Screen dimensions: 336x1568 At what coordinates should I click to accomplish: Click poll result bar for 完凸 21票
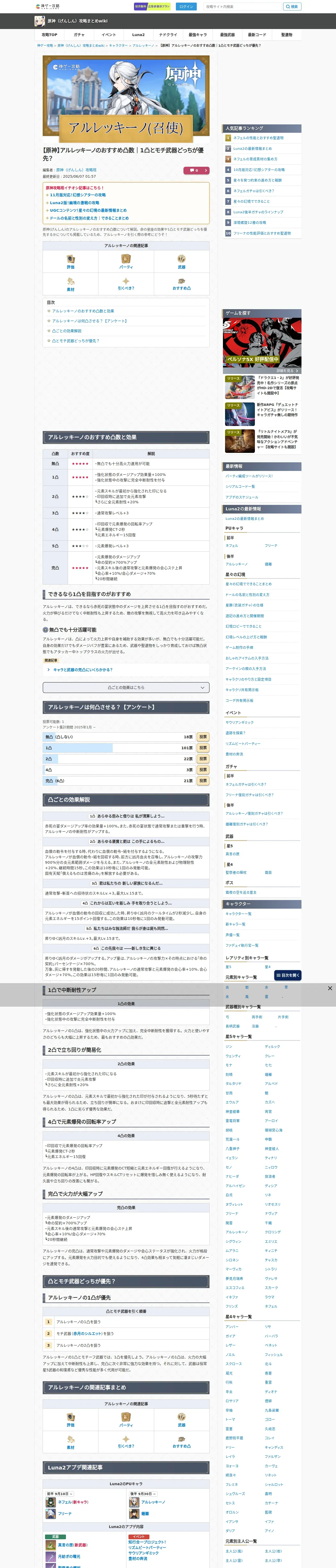click(x=119, y=780)
